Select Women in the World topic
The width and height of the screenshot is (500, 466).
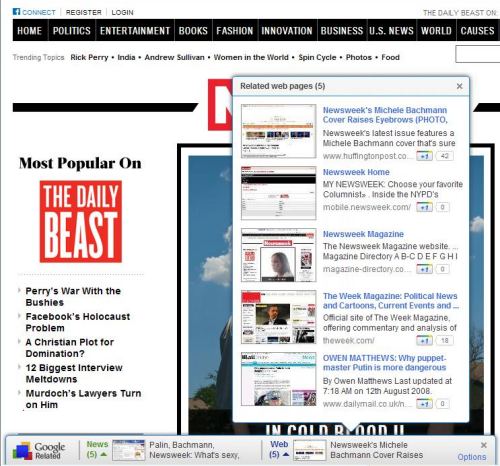(251, 57)
